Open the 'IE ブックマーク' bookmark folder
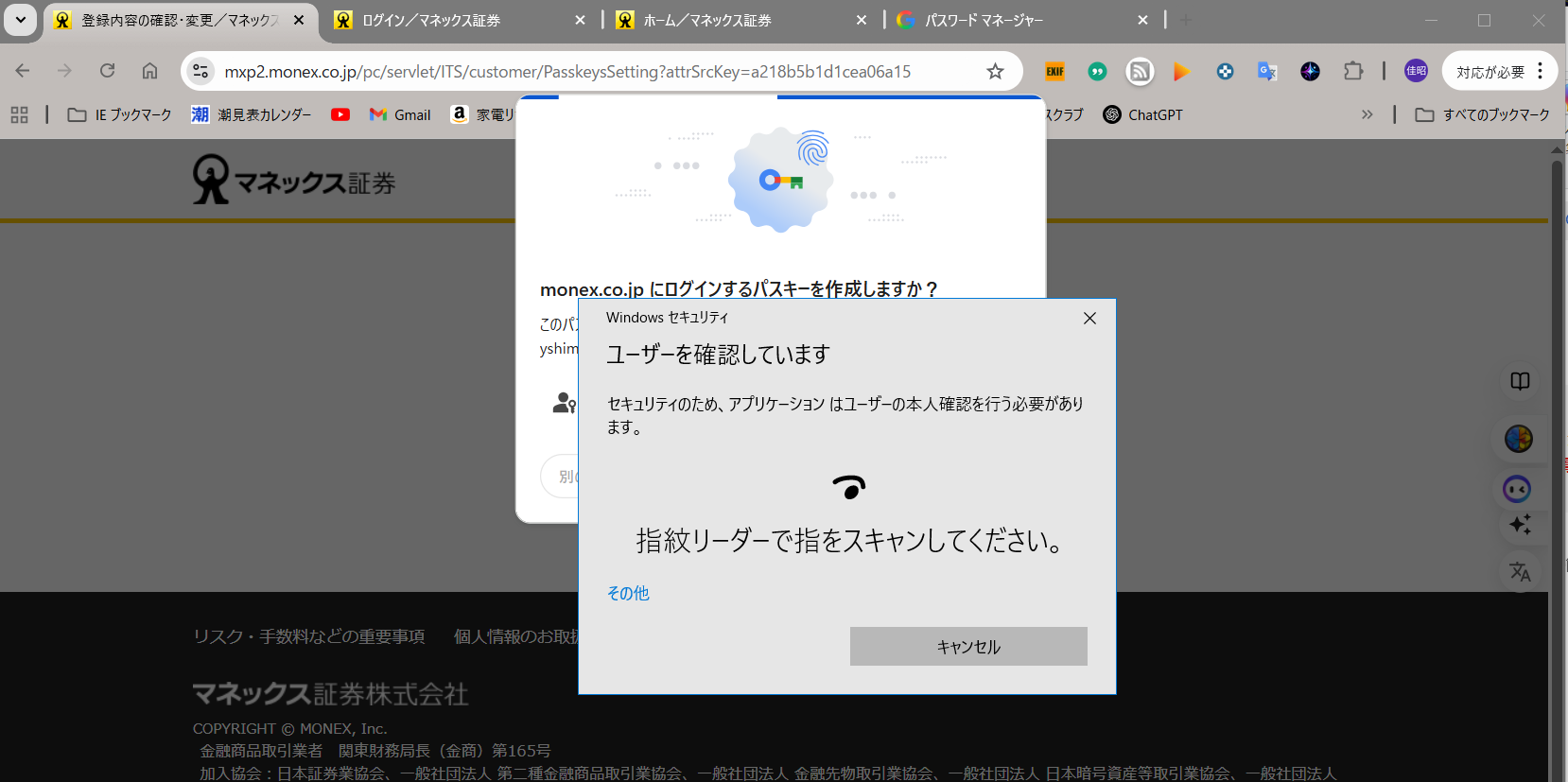The height and width of the screenshot is (782, 1568). 120,114
